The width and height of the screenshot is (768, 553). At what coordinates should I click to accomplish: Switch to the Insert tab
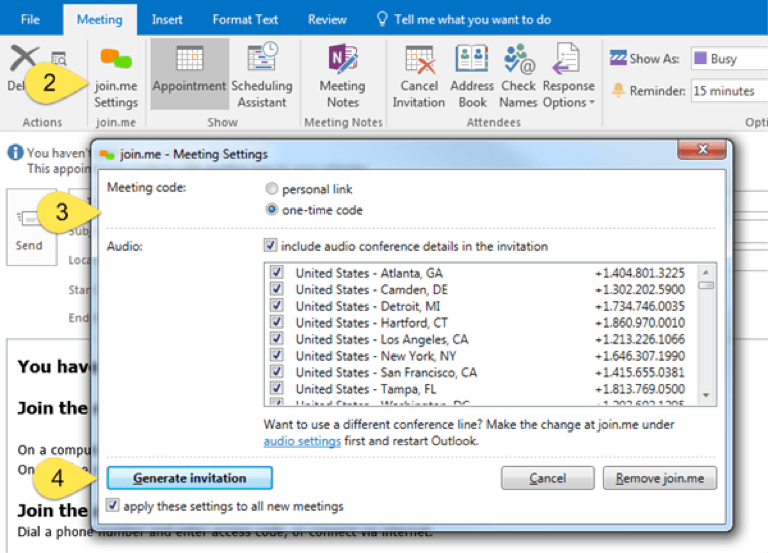point(167,20)
